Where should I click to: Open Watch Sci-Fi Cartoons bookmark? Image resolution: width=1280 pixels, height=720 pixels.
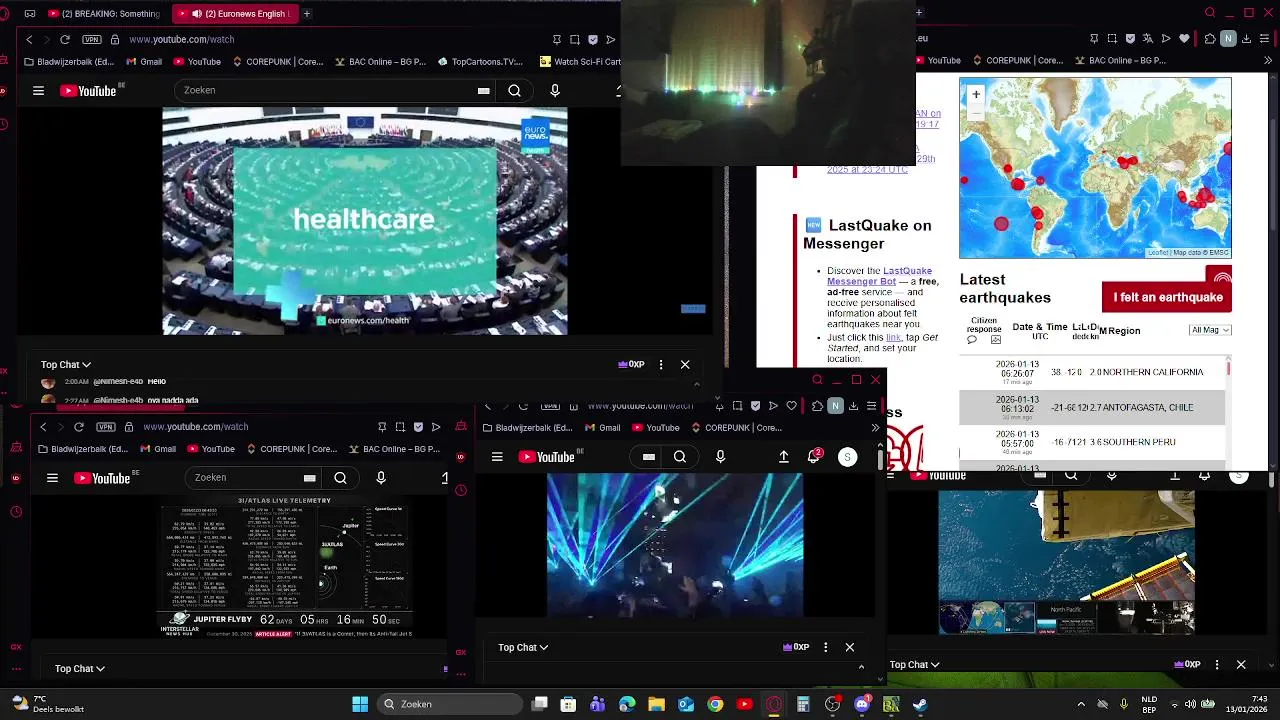coord(580,62)
